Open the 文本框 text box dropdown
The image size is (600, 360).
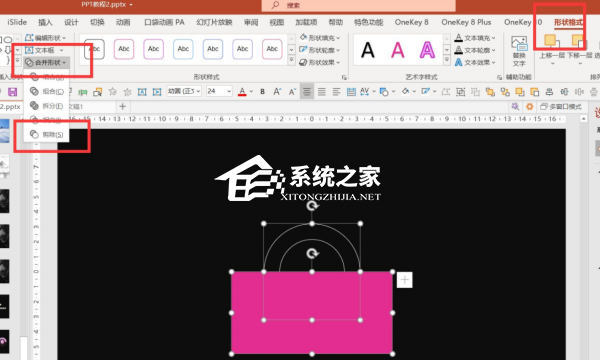pyautogui.click(x=44, y=50)
